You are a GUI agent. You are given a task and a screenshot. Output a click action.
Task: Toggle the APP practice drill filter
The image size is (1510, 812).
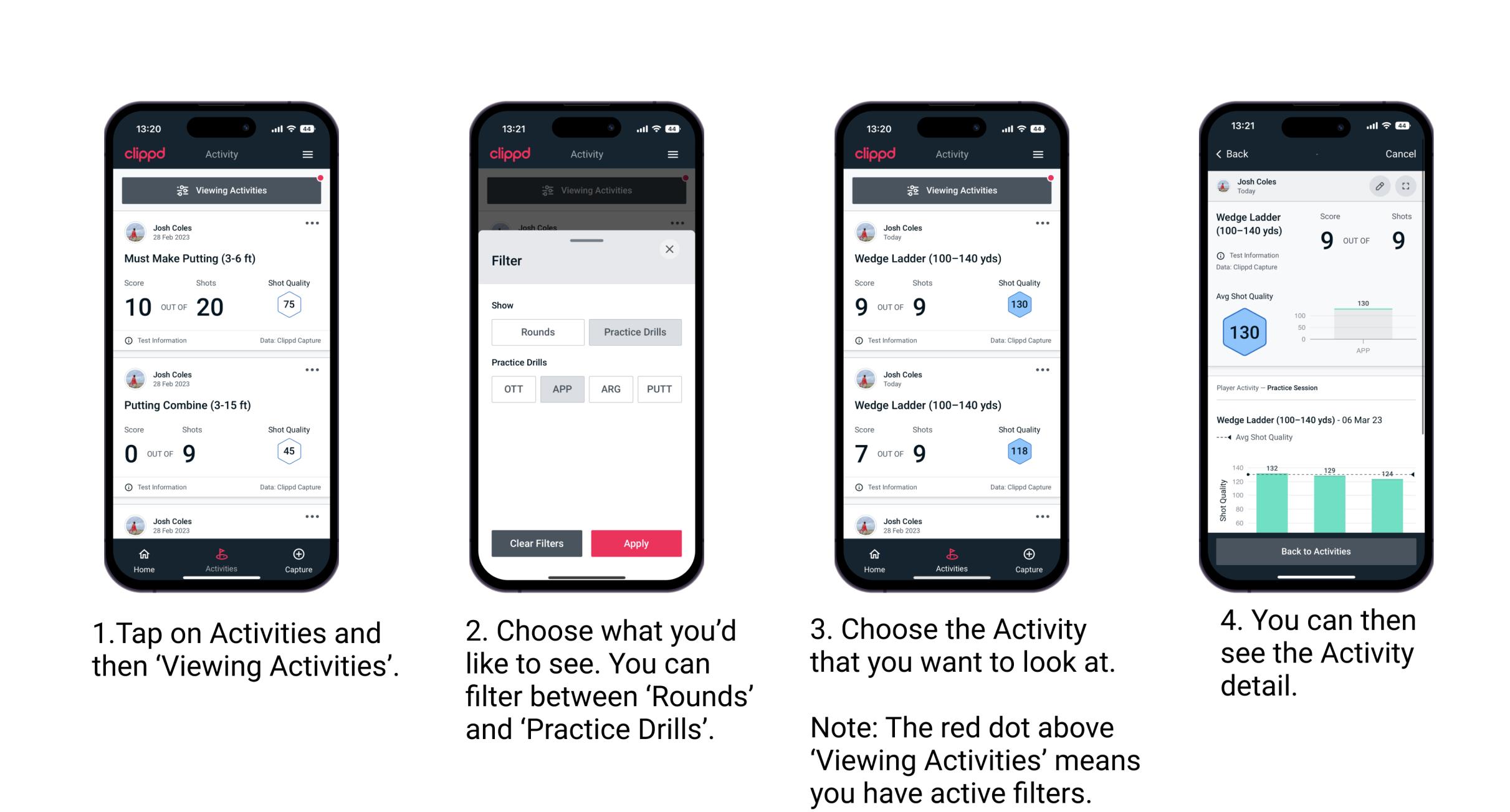point(560,389)
